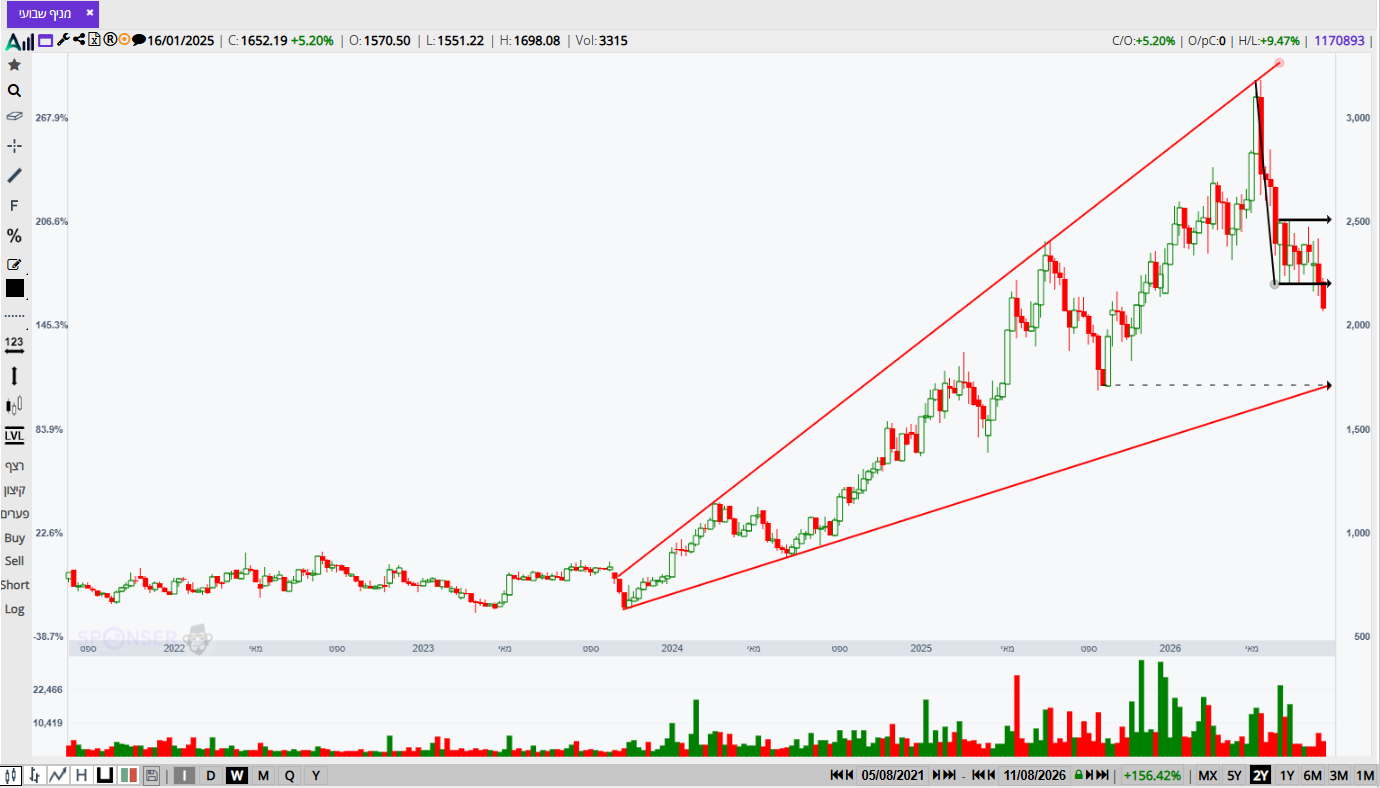This screenshot has height=788, width=1380.
Task: Select the Q quarterly interval
Action: (289, 775)
